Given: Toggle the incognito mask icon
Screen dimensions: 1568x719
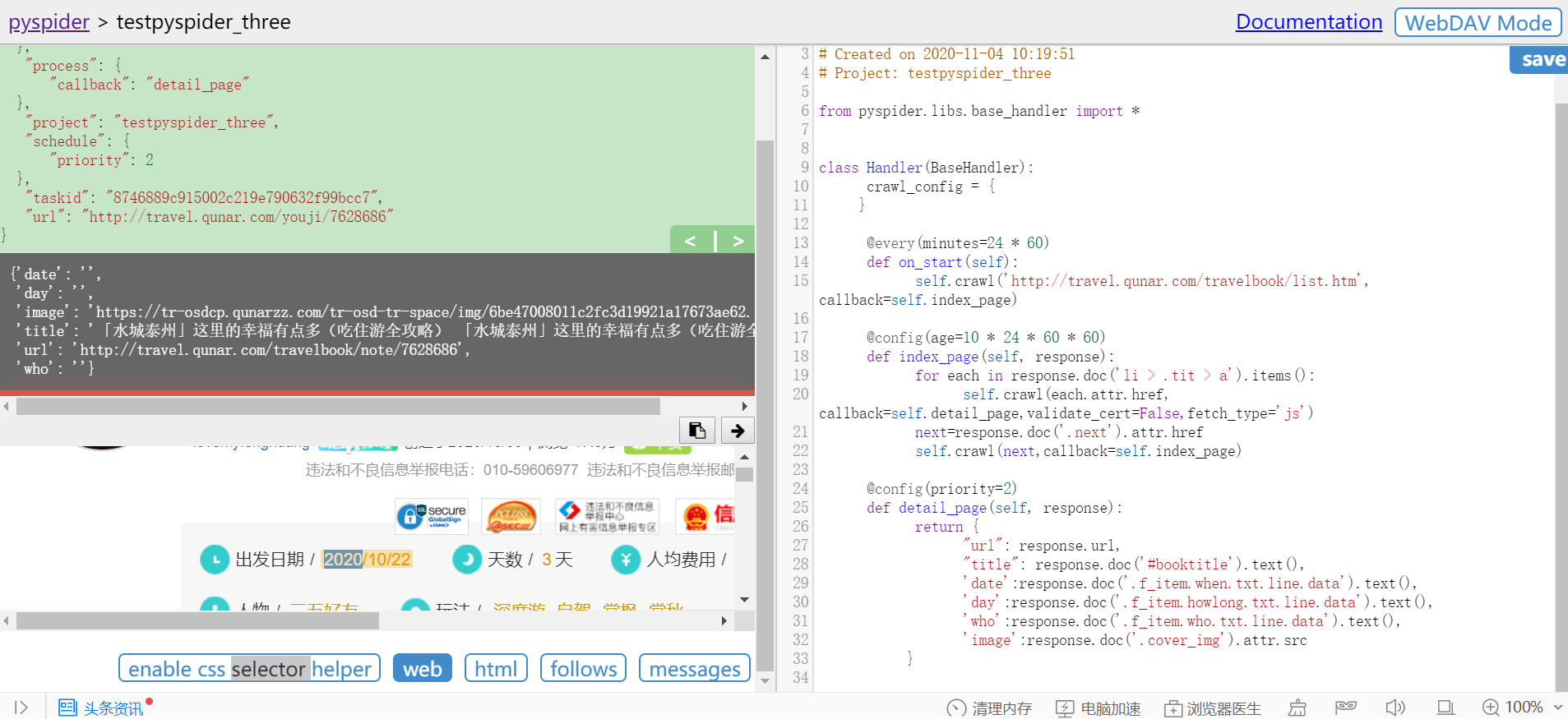Looking at the screenshot, I should pyautogui.click(x=1346, y=707).
